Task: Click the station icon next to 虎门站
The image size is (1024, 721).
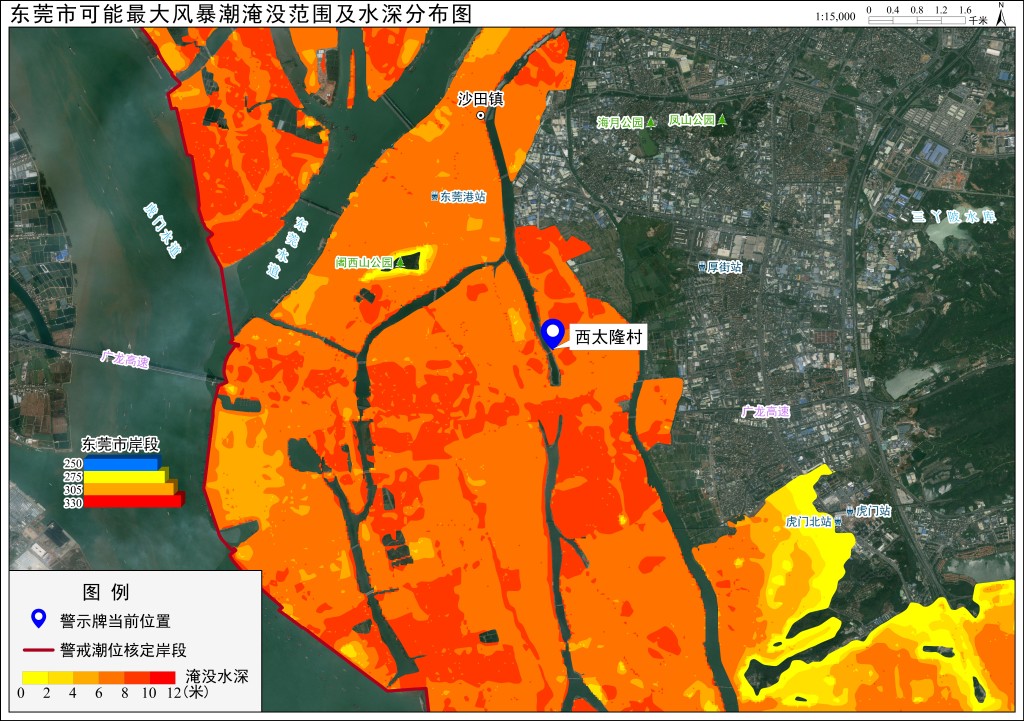Action: click(850, 511)
